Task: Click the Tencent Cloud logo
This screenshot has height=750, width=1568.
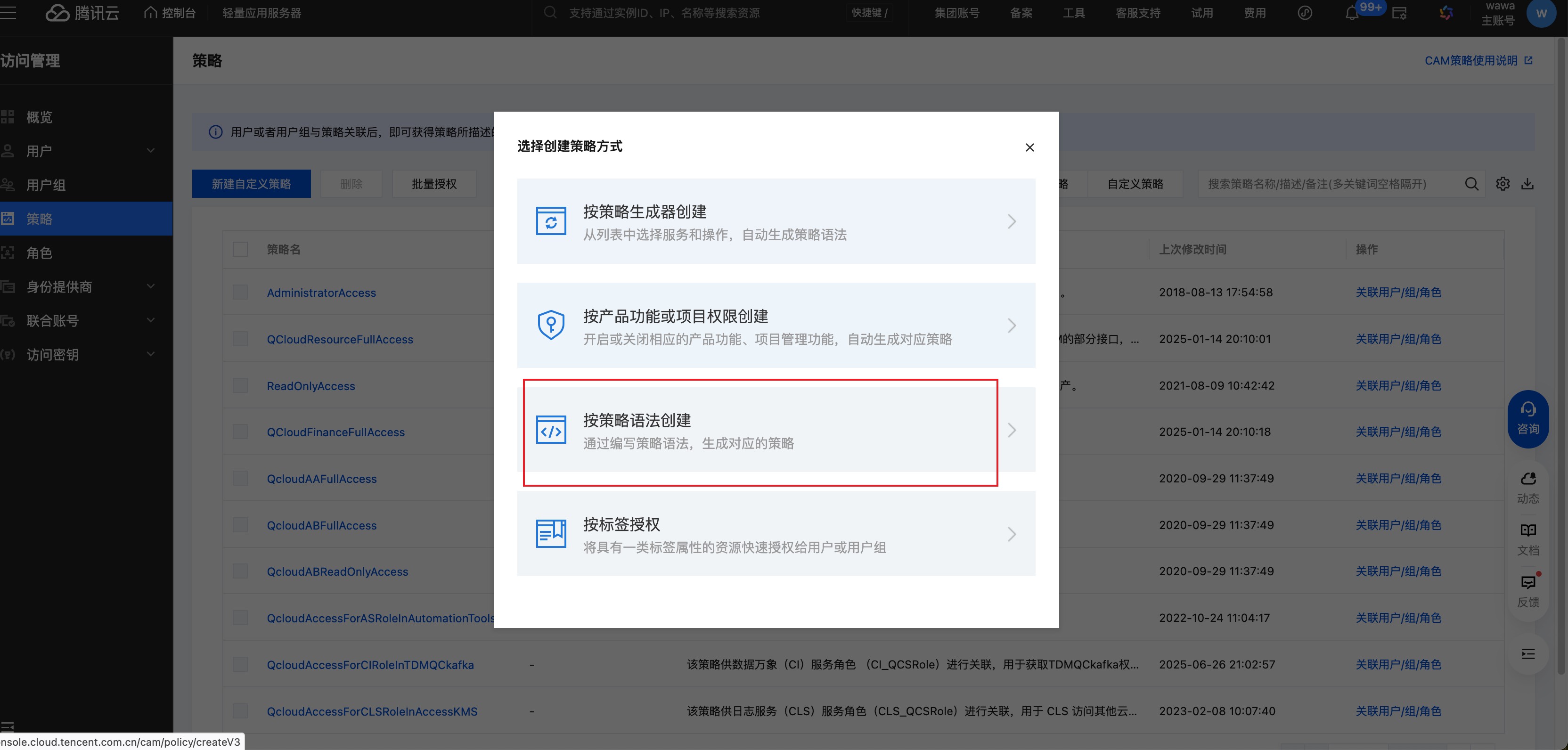Action: pos(82,13)
